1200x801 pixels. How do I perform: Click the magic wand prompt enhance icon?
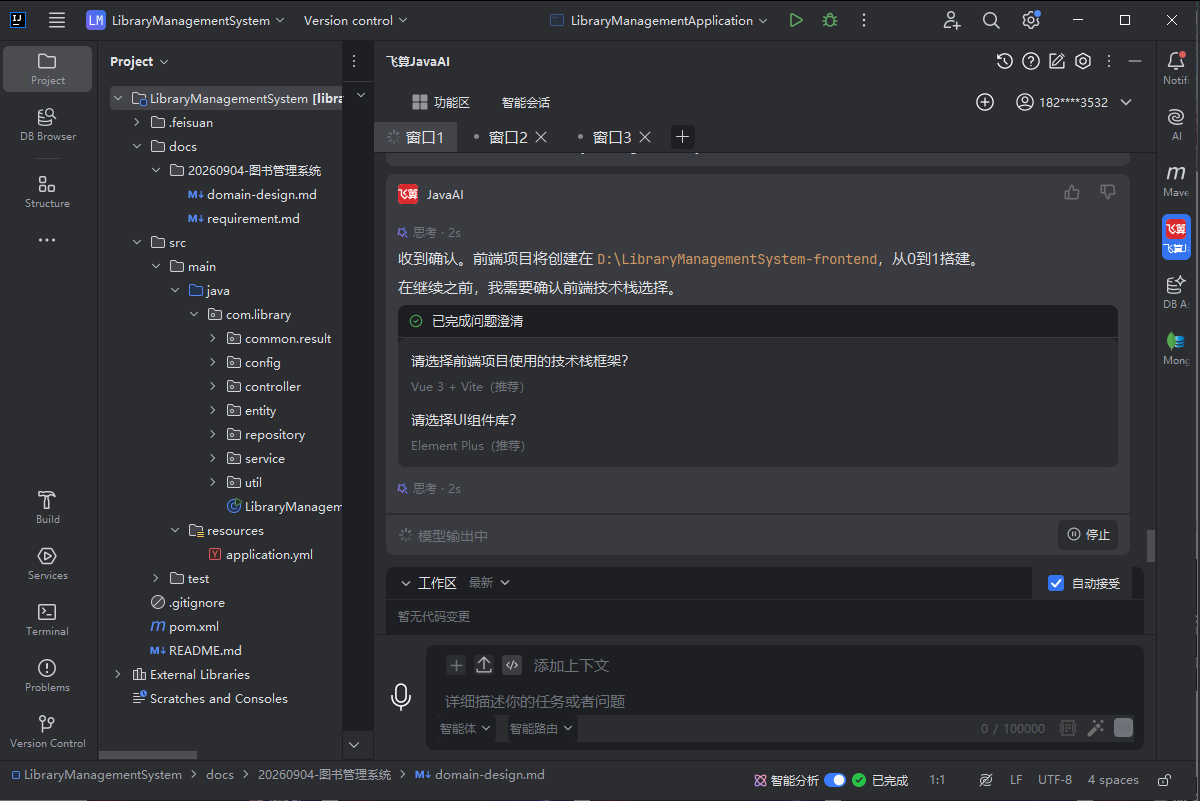click(1096, 728)
